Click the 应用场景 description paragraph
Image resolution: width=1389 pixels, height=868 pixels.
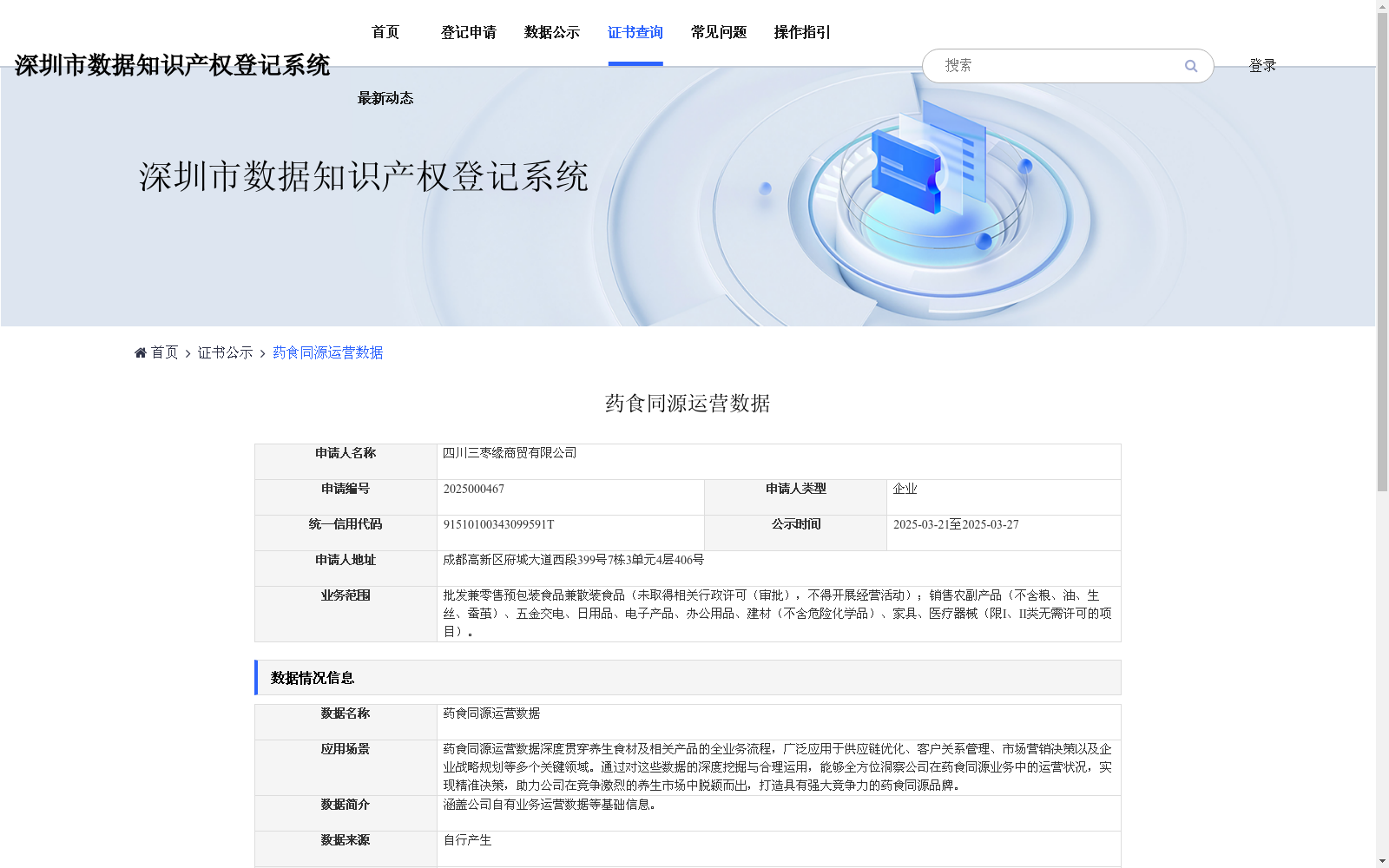point(777,767)
